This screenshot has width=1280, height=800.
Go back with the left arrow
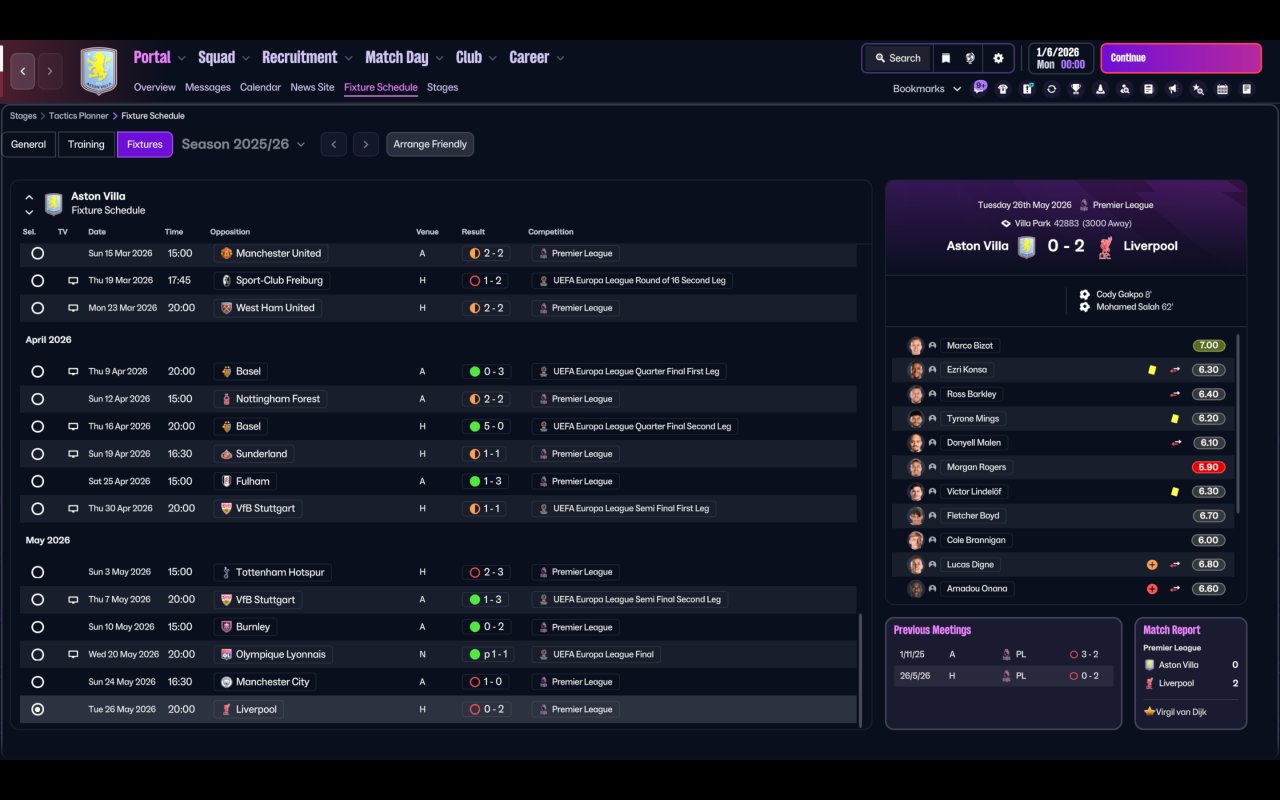[x=23, y=71]
